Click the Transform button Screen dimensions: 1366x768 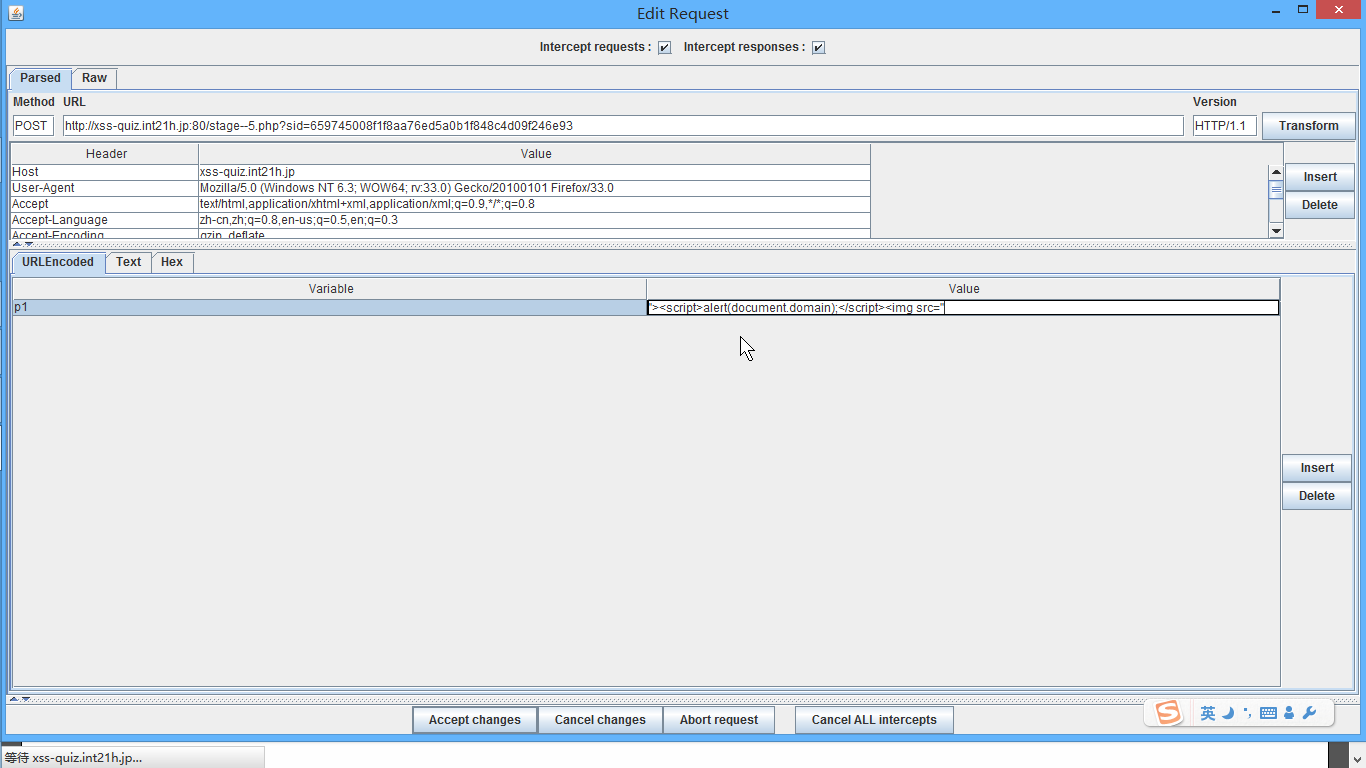(1308, 126)
